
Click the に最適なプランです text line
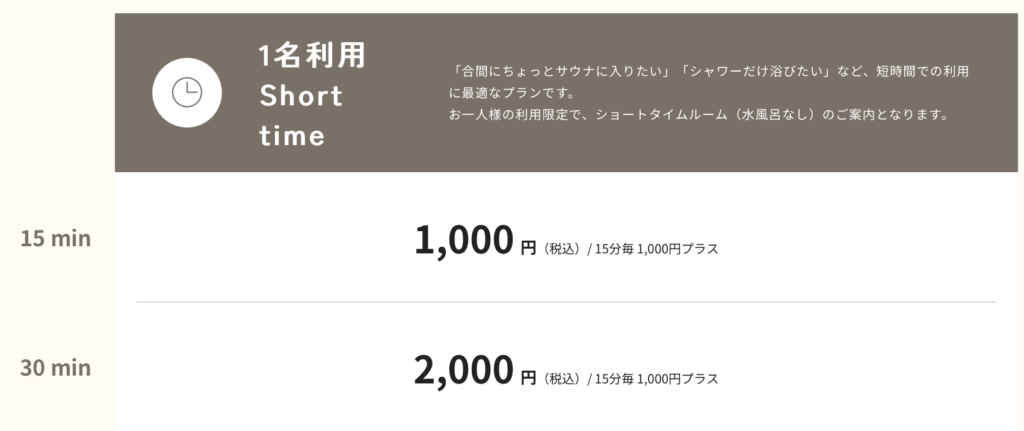pyautogui.click(x=505, y=93)
